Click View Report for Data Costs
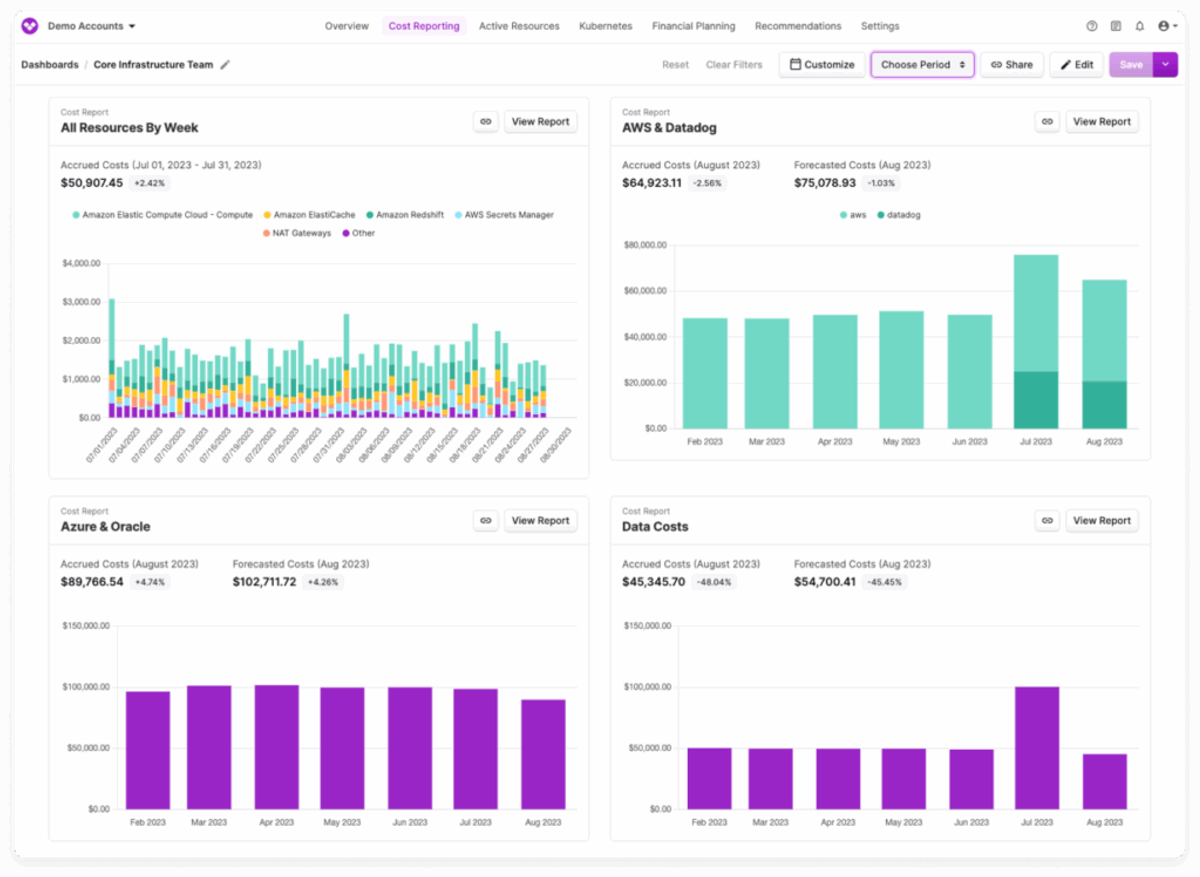The image size is (1200, 877). 1101,521
